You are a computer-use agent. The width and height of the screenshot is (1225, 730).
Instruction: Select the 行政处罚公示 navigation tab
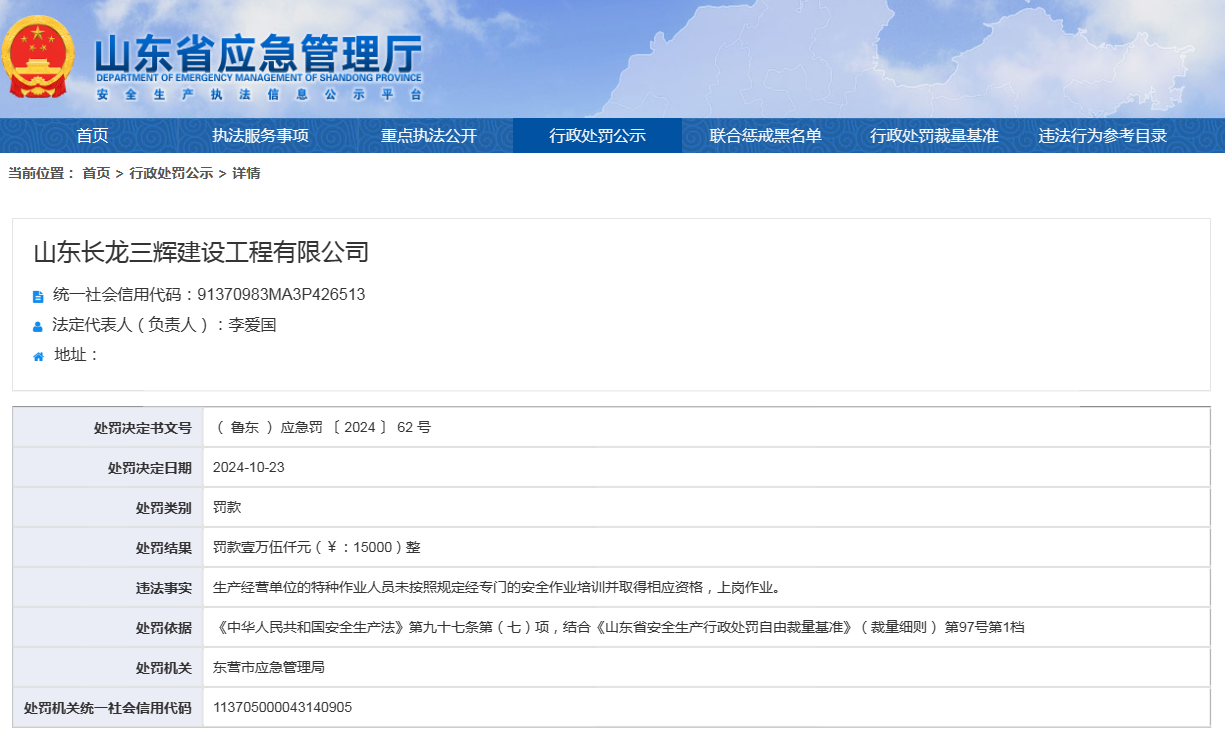[597, 136]
